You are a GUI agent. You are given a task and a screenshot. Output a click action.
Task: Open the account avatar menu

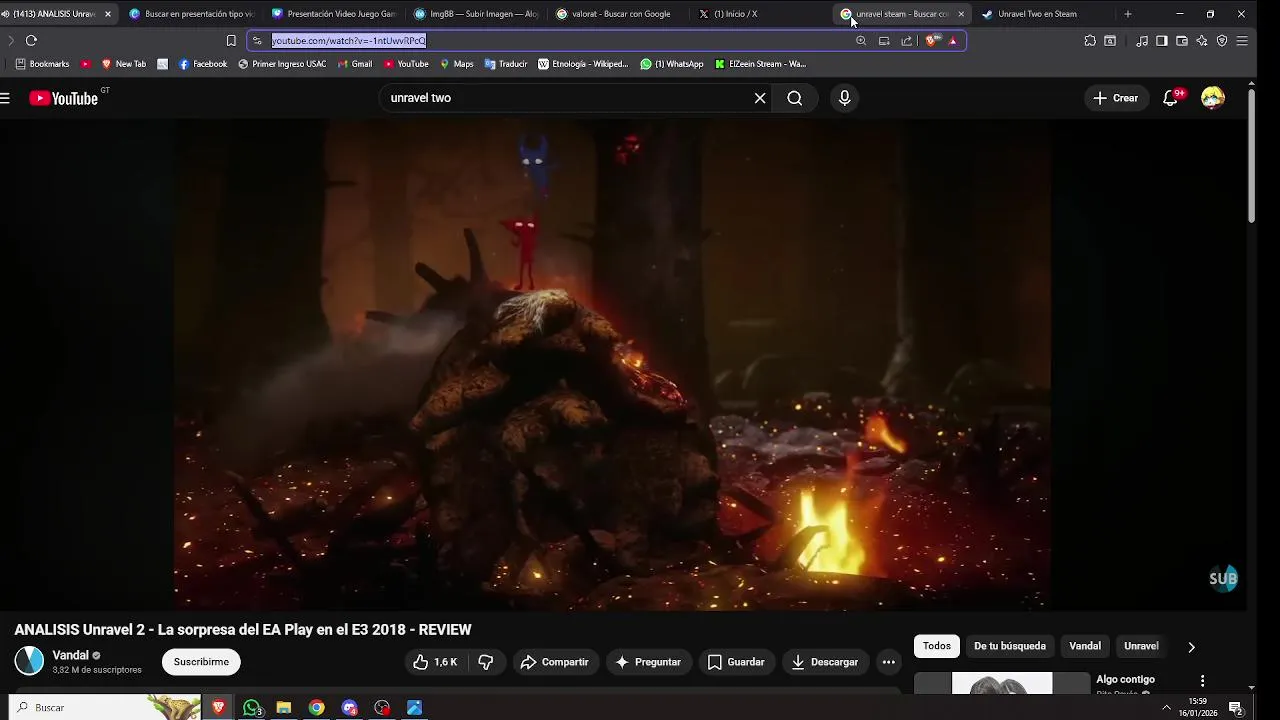point(1213,98)
